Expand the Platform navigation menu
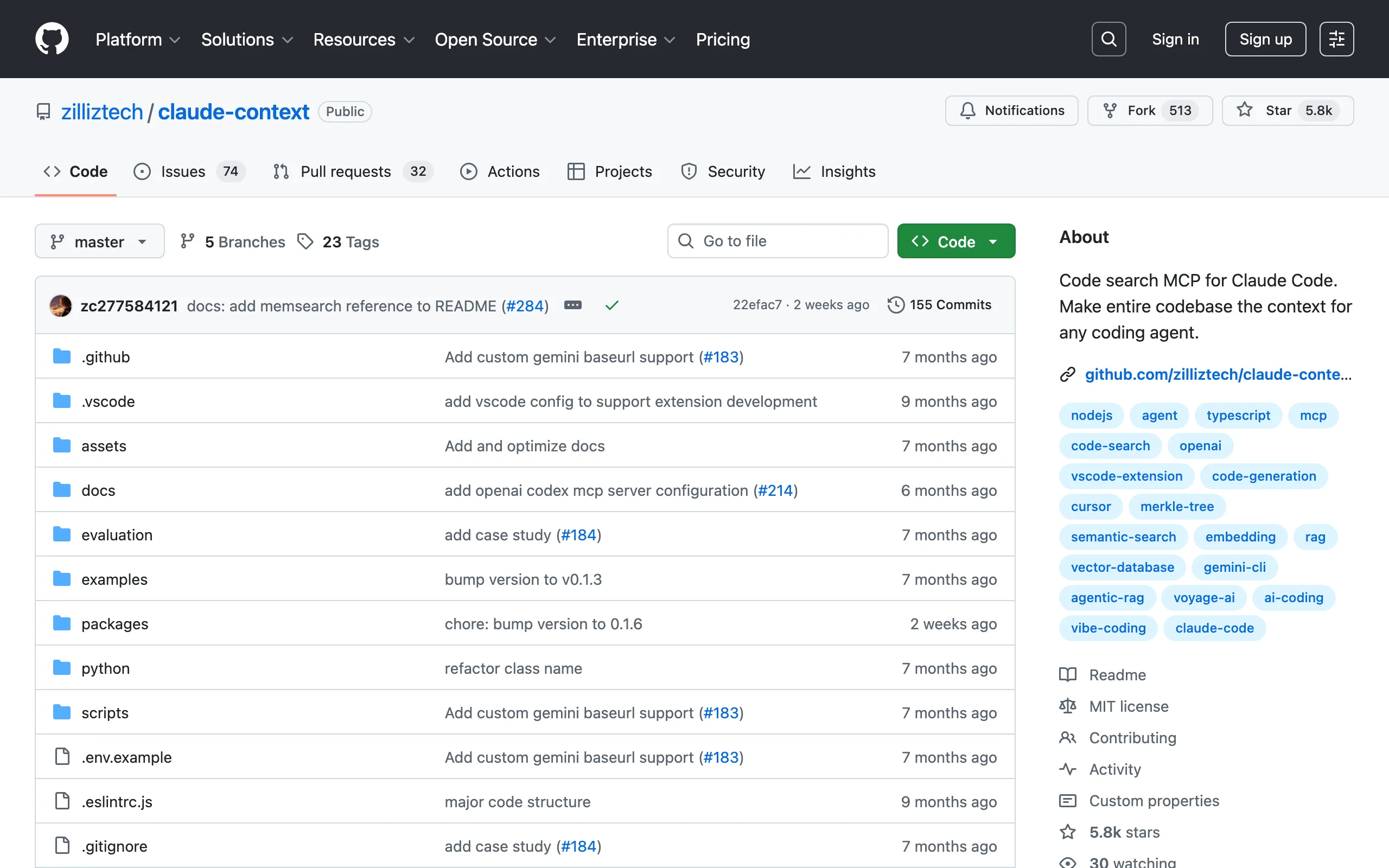The height and width of the screenshot is (868, 1389). click(138, 39)
